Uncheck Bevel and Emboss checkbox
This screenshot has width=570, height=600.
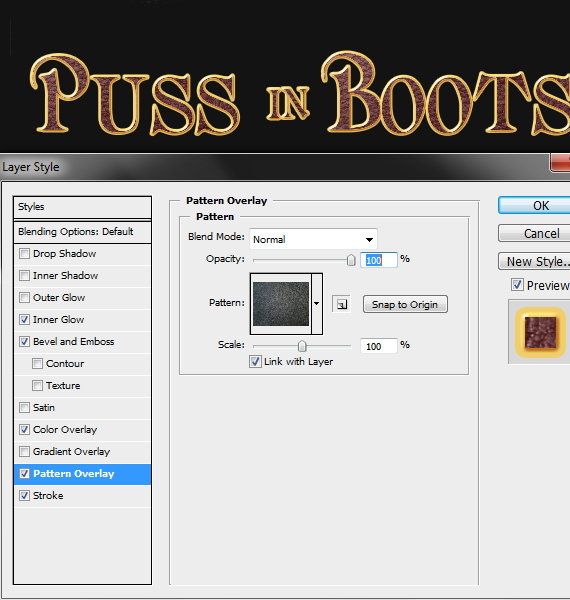click(x=24, y=342)
